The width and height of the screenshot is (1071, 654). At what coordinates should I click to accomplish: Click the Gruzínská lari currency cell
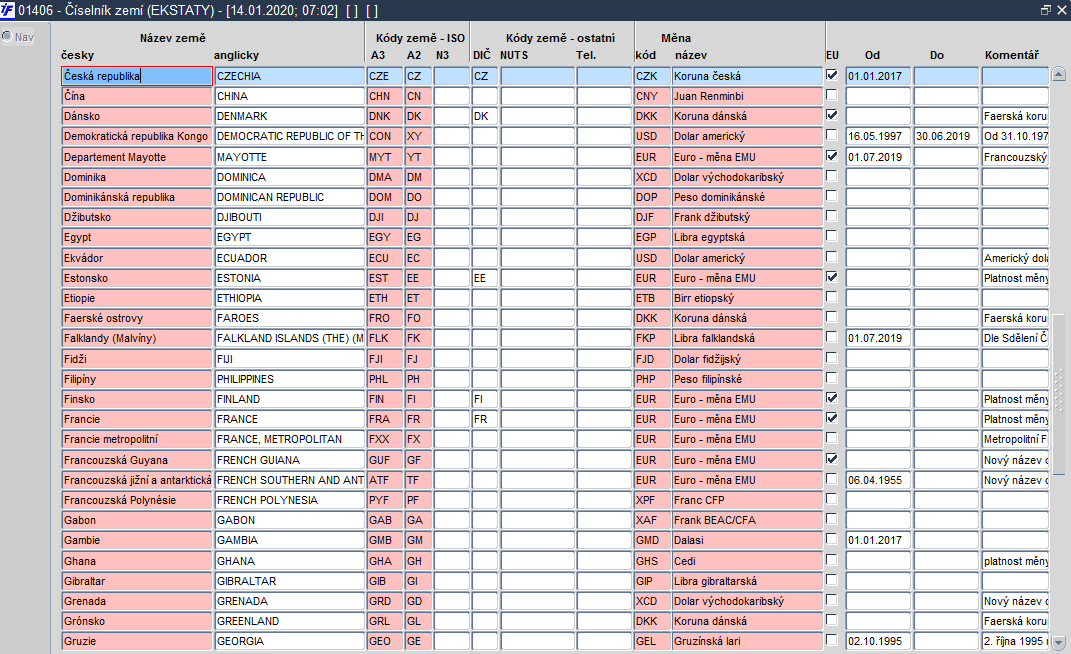point(747,642)
